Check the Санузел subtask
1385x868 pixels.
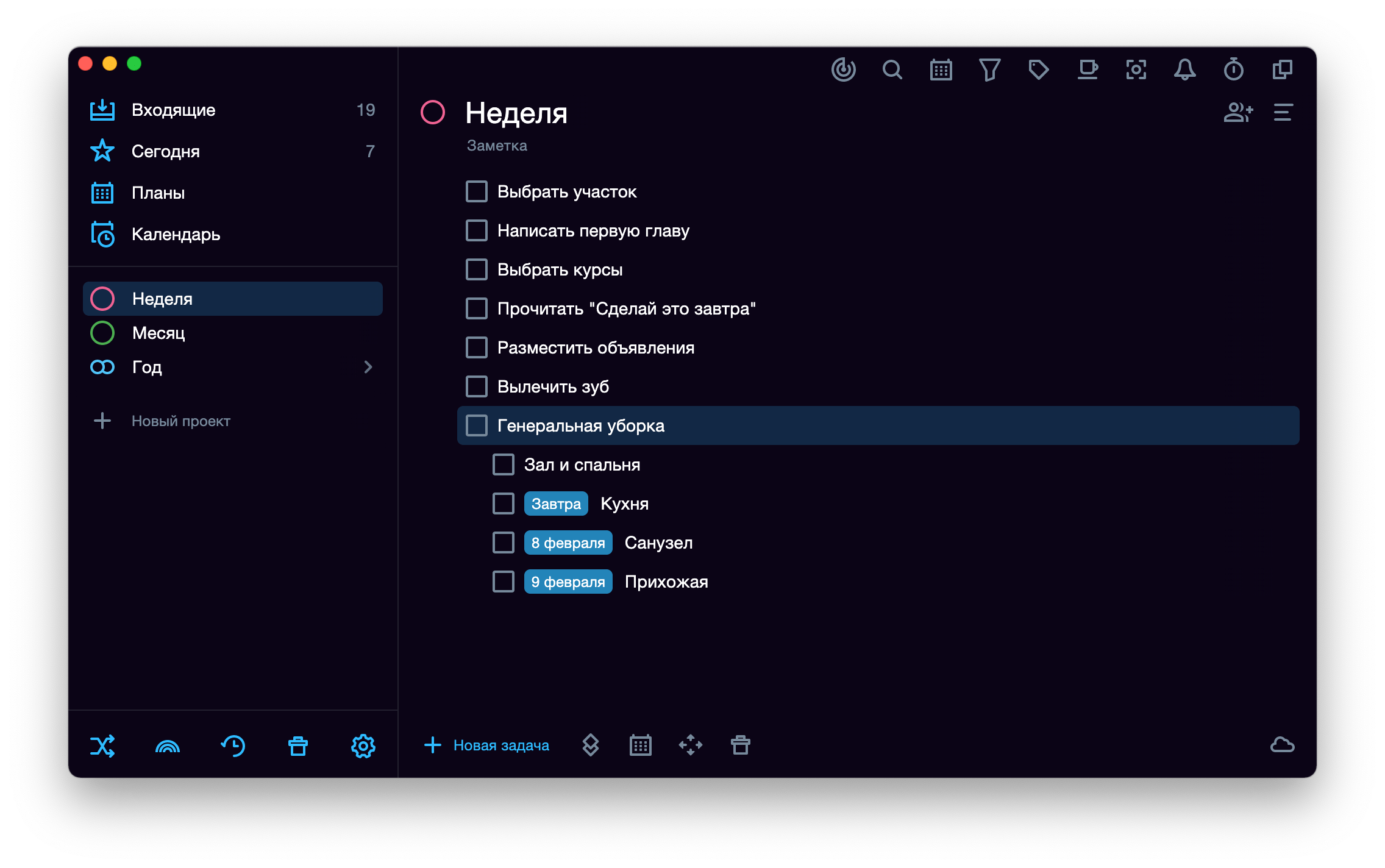click(504, 542)
